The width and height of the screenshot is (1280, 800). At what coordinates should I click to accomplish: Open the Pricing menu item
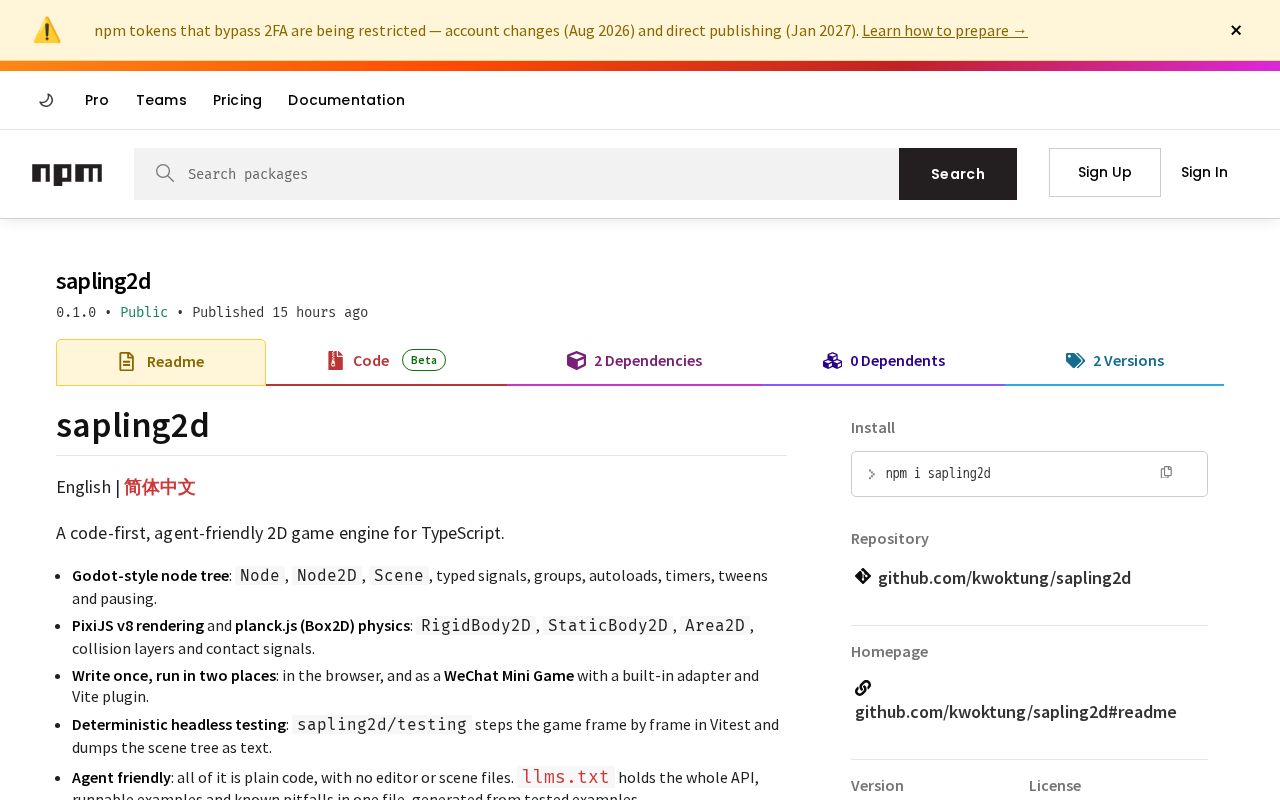237,100
